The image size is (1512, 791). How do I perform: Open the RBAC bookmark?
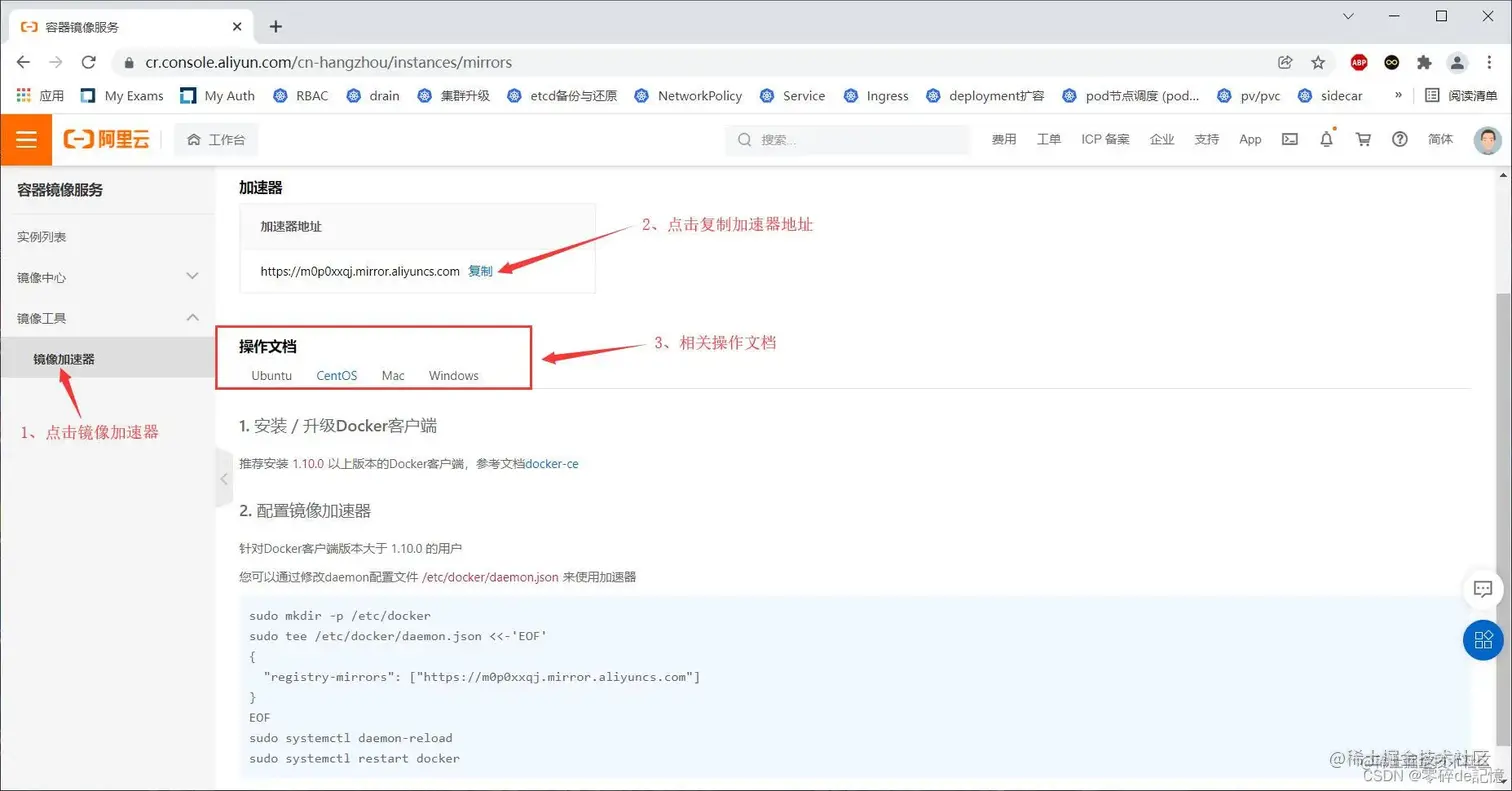tap(299, 96)
